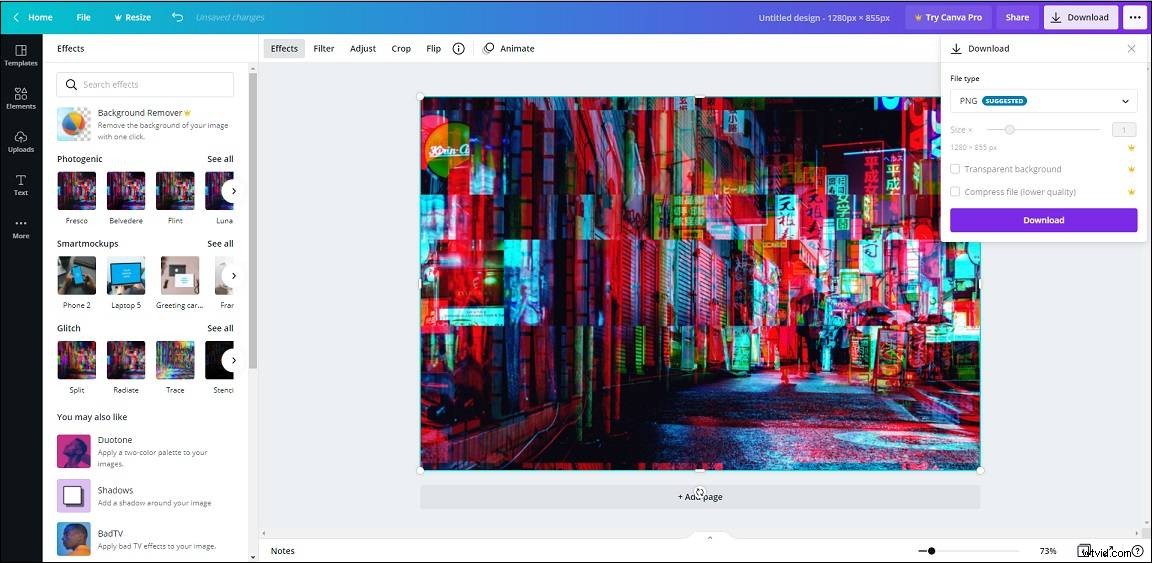Click the size multiplier value box
Image resolution: width=1152 pixels, height=563 pixels.
click(x=1124, y=129)
